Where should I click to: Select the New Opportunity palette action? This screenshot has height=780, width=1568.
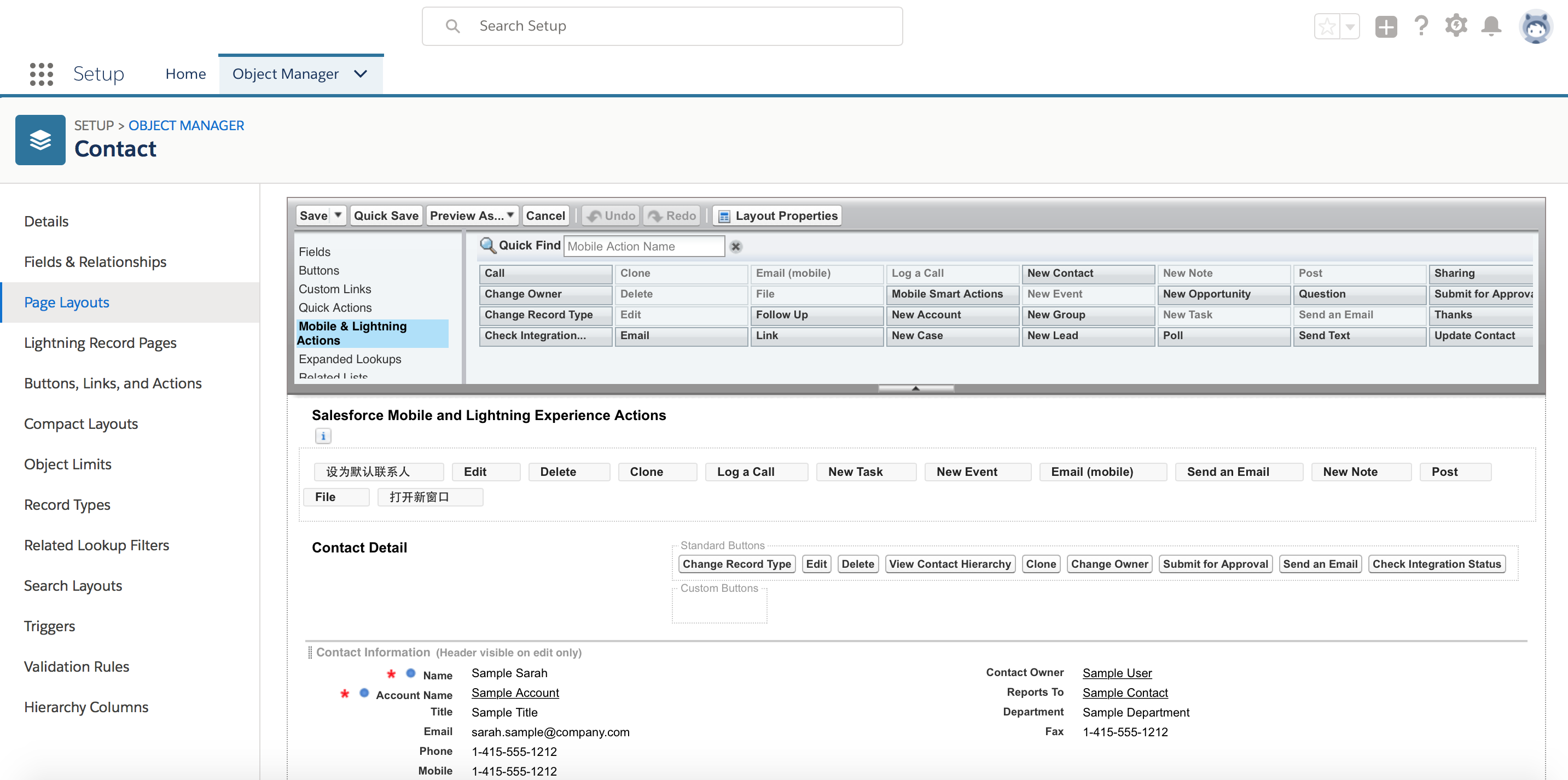[1224, 294]
